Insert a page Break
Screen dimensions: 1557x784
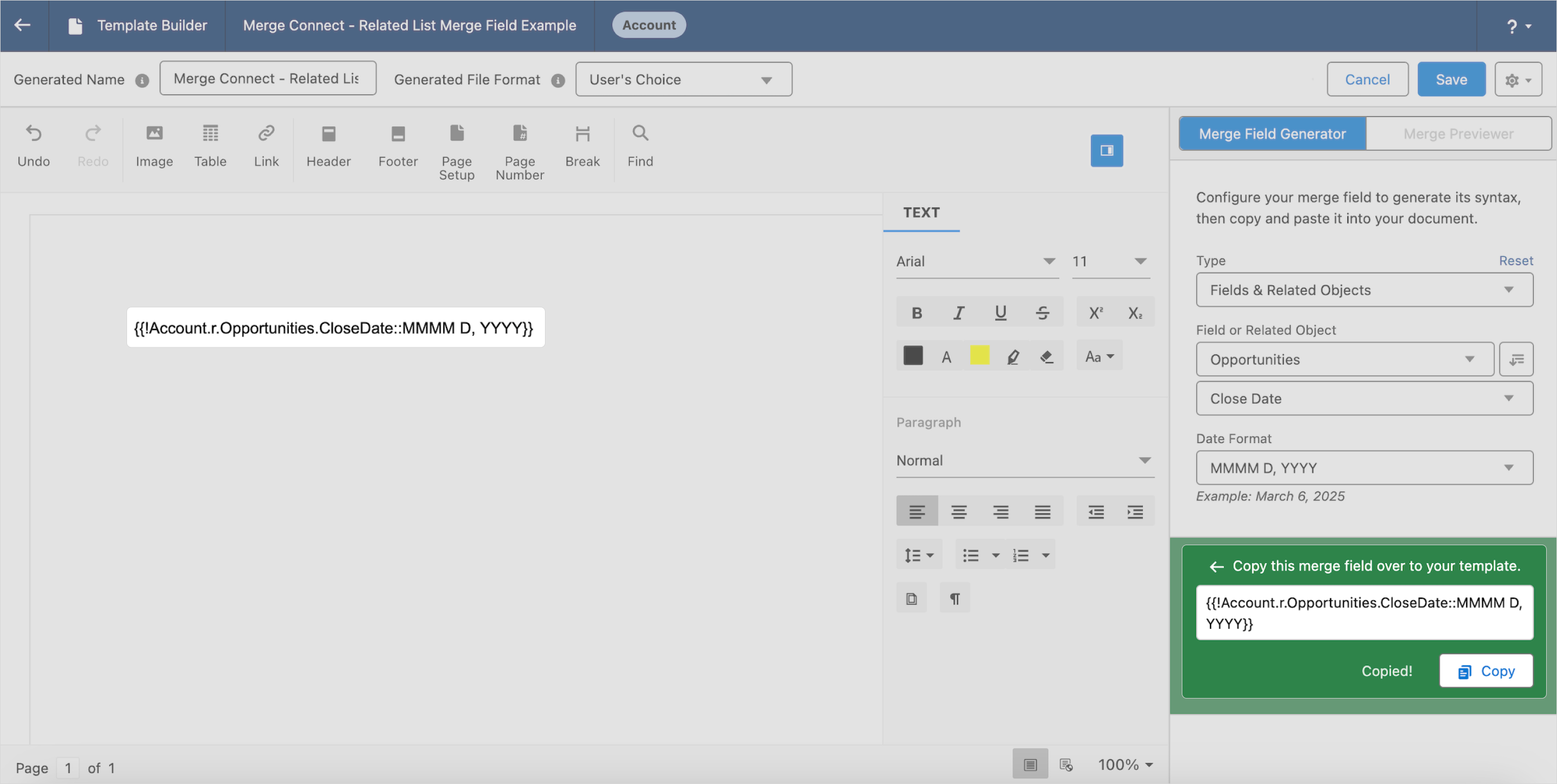(x=582, y=145)
